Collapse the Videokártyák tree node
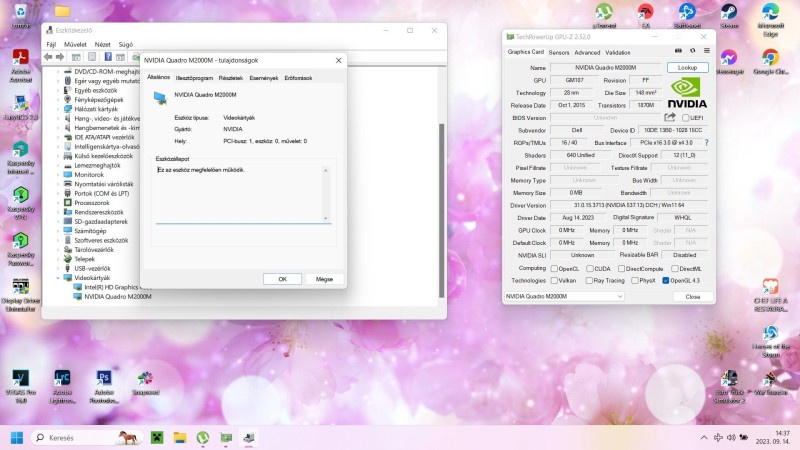Screen dimensions: 800x450 [58, 278]
